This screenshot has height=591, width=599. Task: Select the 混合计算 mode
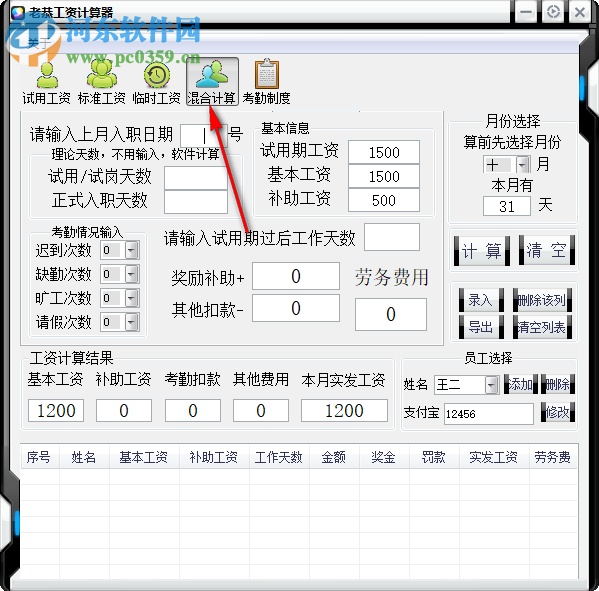pos(212,82)
